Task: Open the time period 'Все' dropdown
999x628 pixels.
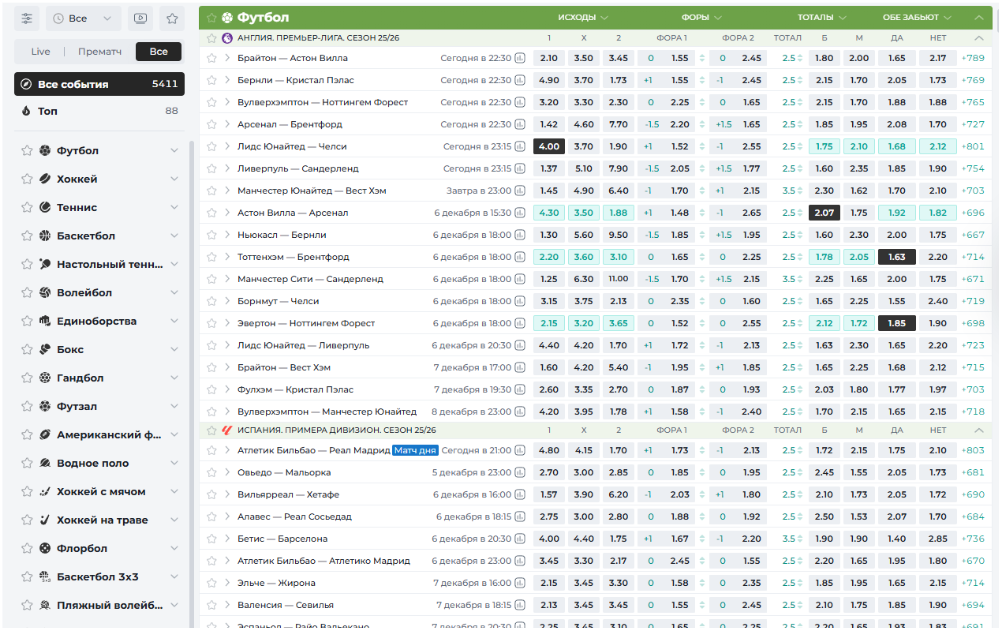Action: [x=84, y=18]
